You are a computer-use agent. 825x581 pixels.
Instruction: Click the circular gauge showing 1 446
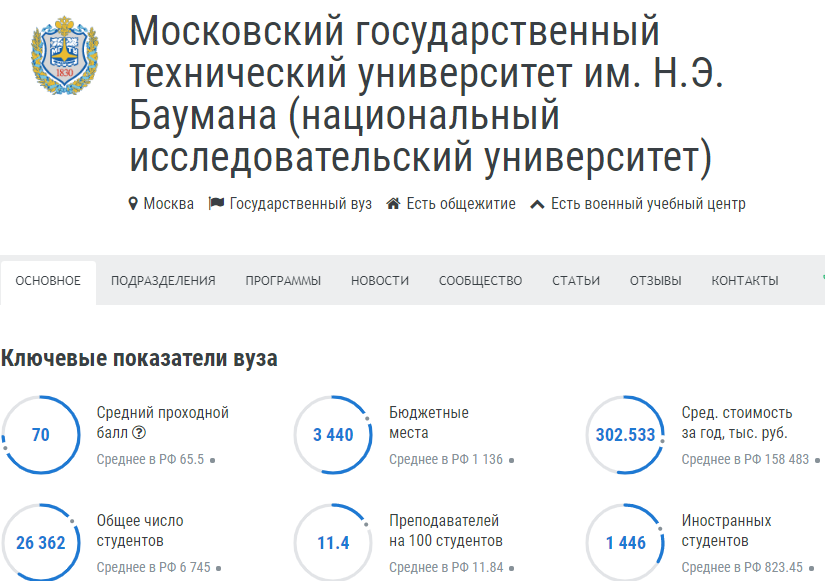(x=626, y=543)
